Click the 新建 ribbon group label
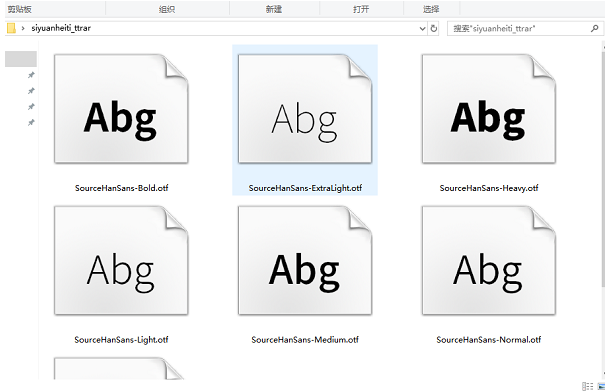This screenshot has height=392, width=614. (274, 9)
